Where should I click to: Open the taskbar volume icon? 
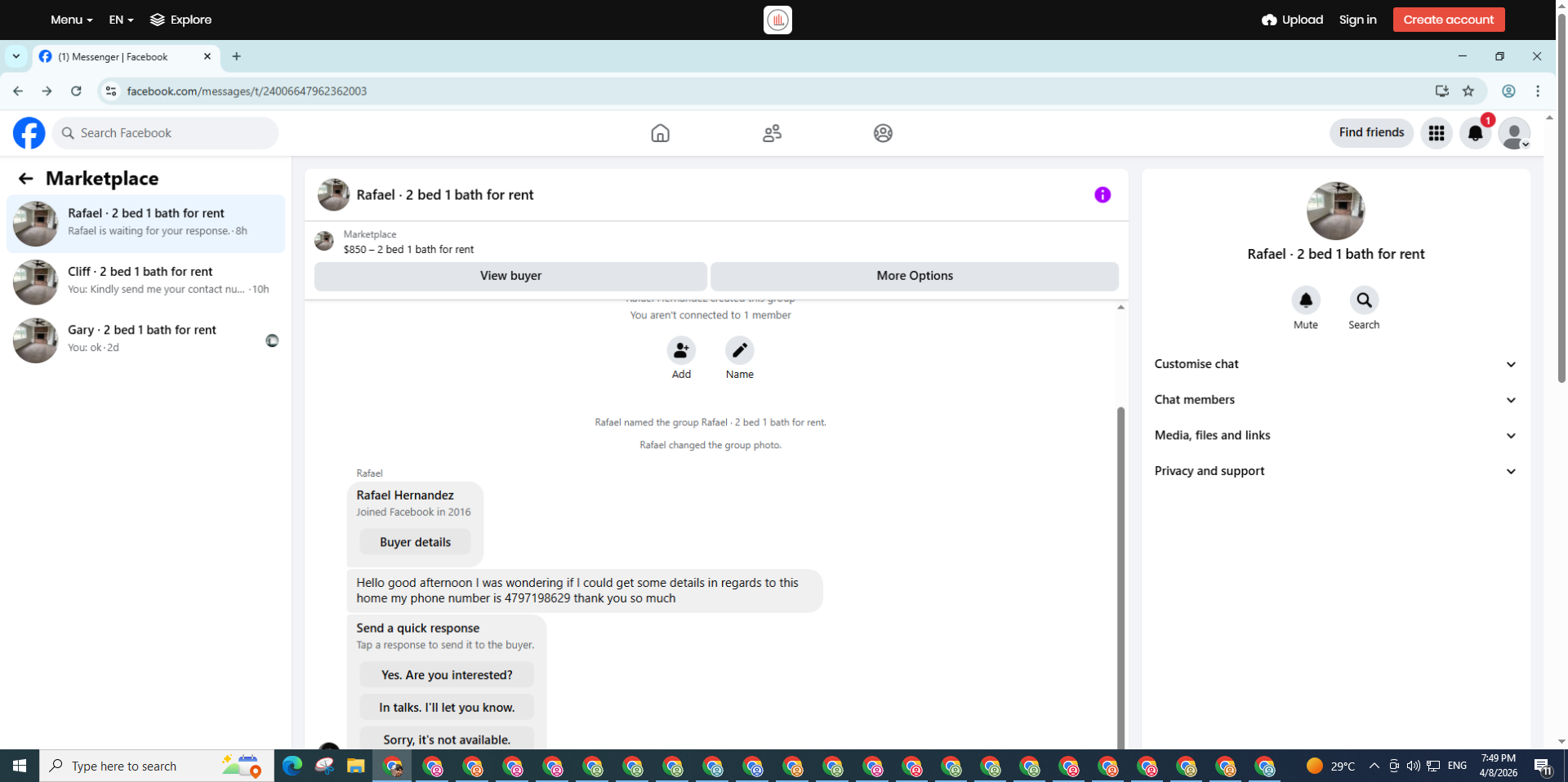coord(1413,766)
